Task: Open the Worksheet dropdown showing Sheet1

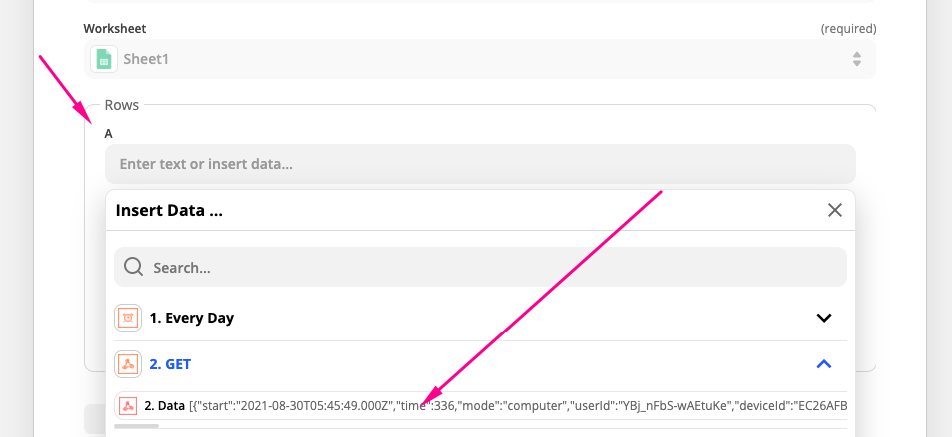Action: click(x=480, y=59)
